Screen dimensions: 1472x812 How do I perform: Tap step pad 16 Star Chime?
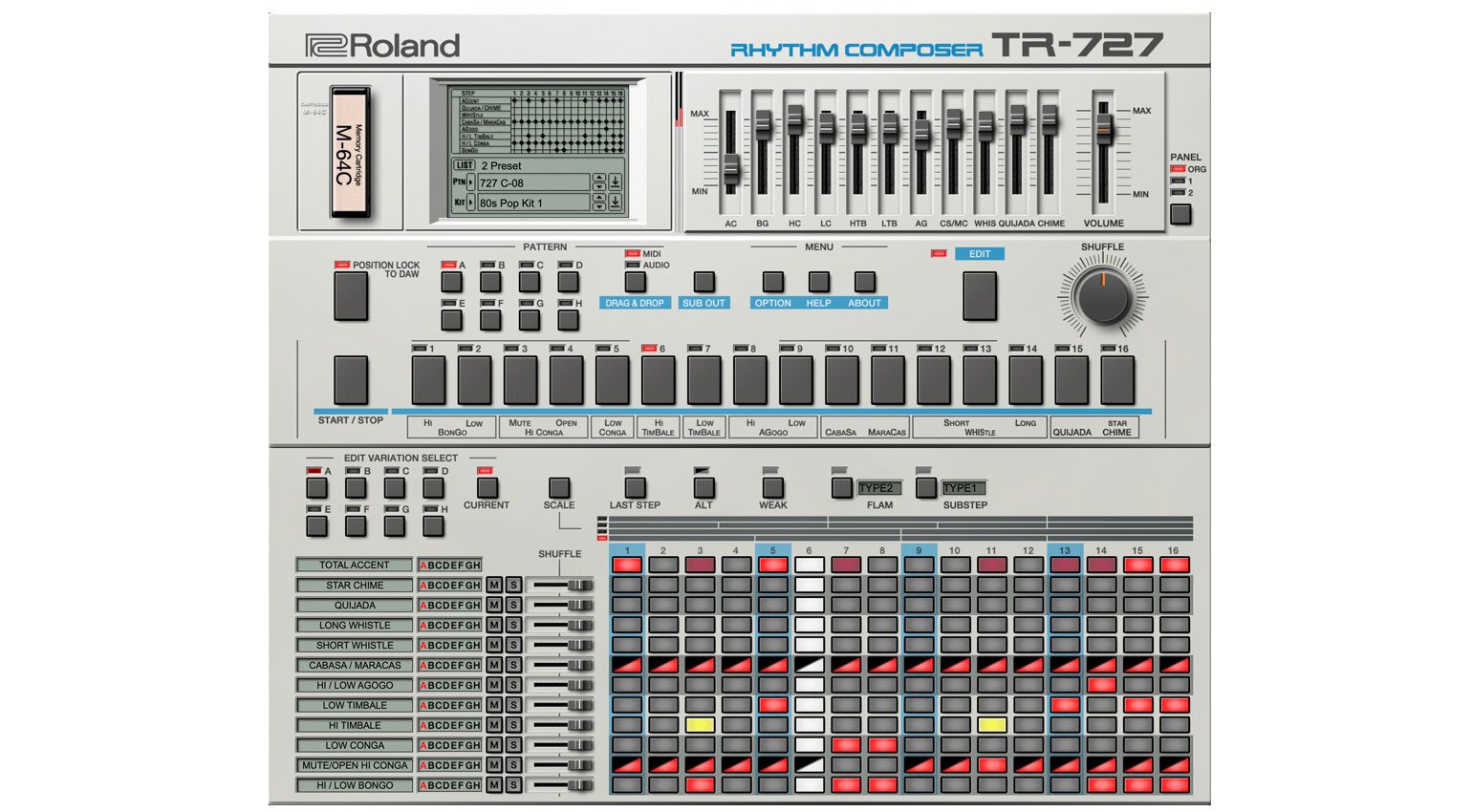tap(1117, 380)
